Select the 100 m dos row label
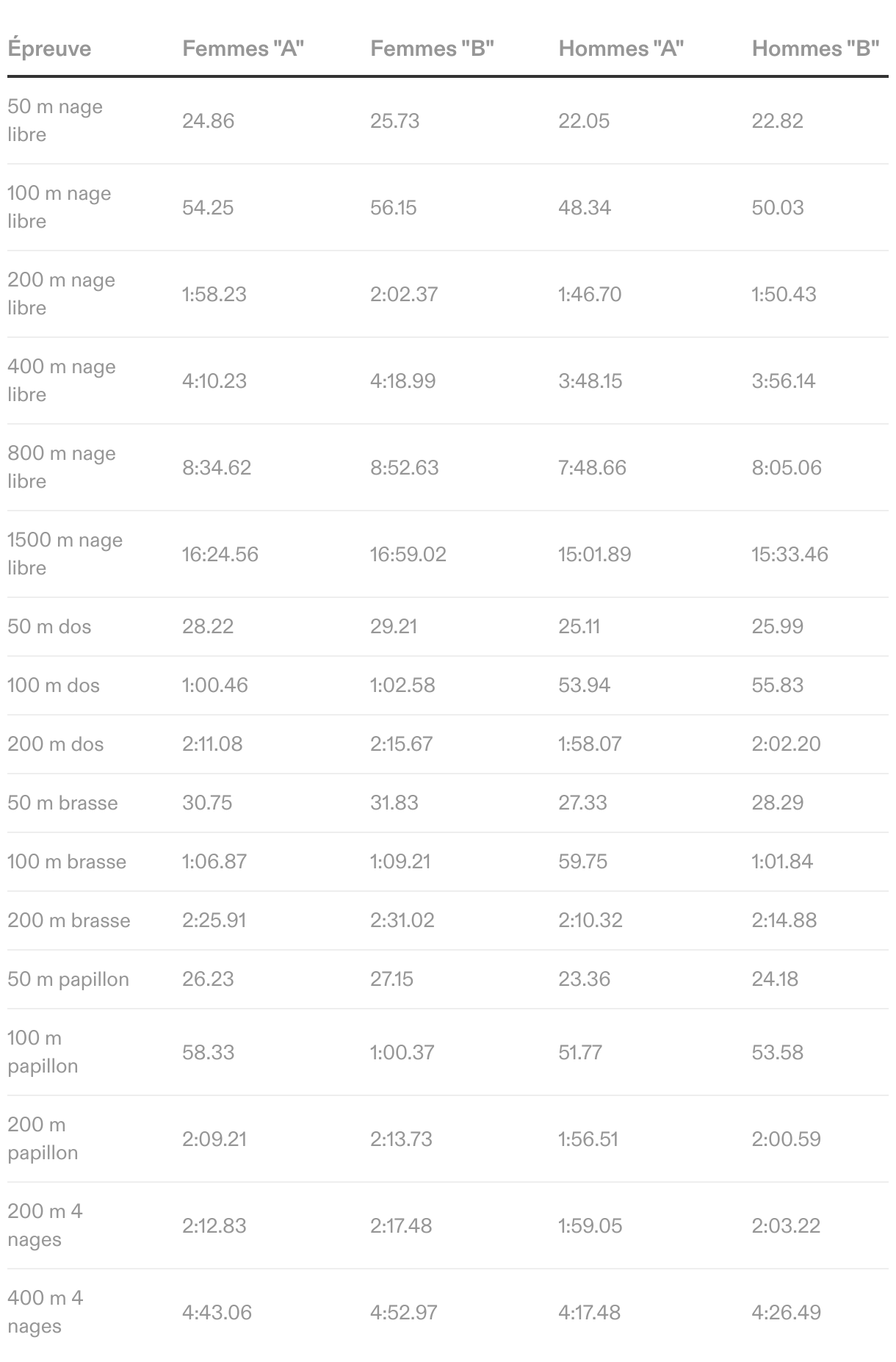Screen dimensions: 896x1362 click(x=54, y=685)
